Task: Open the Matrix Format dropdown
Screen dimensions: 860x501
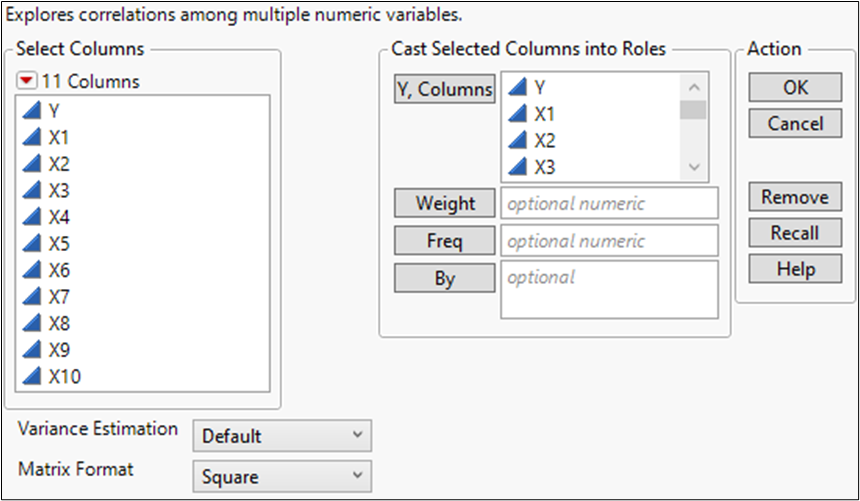Action: click(281, 477)
